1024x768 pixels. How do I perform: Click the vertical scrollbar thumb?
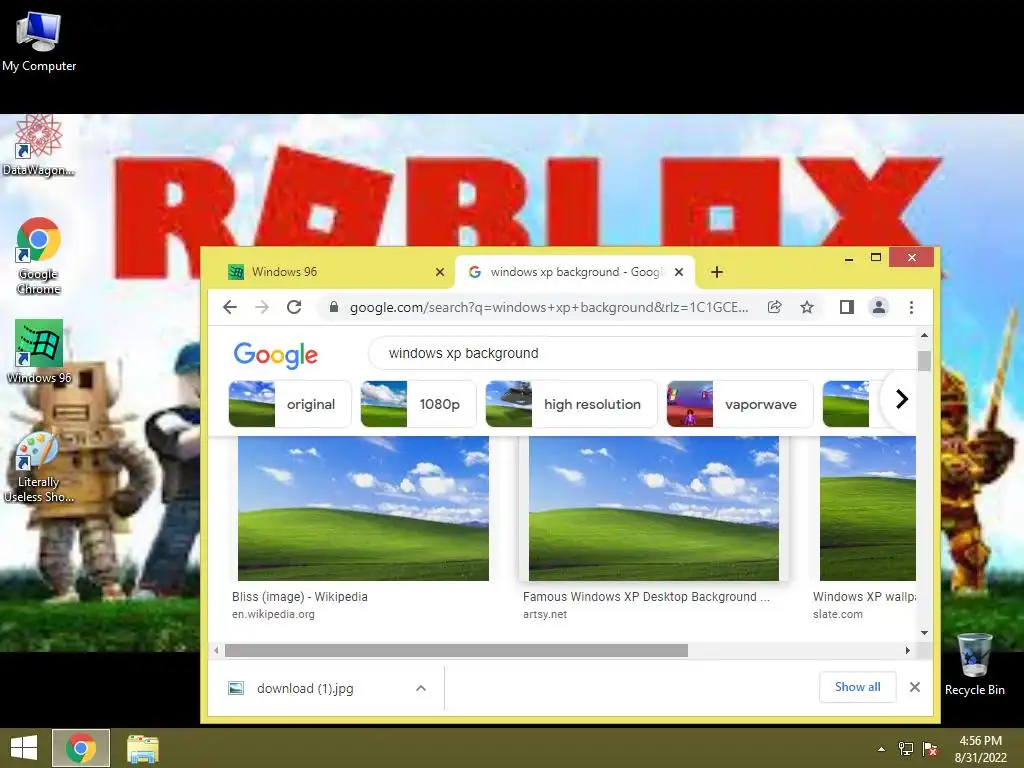click(x=924, y=360)
